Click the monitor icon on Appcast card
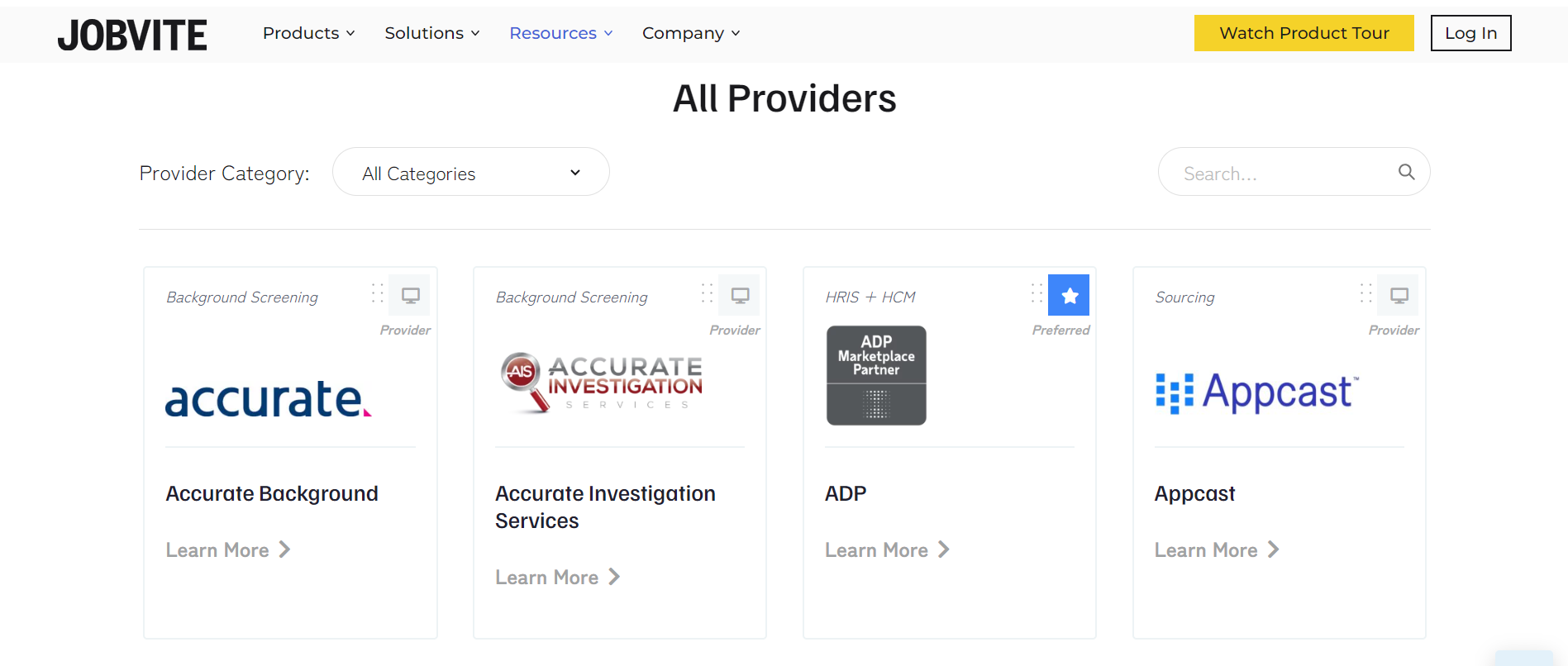The image size is (1568, 666). pyautogui.click(x=1399, y=295)
